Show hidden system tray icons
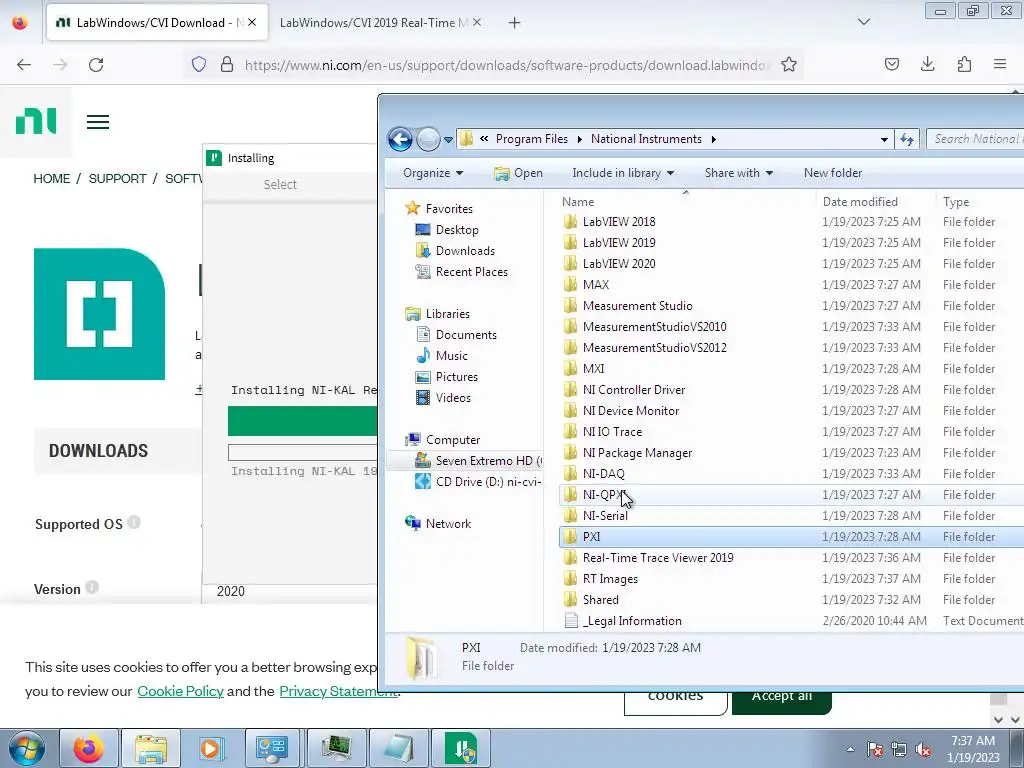Viewport: 1024px width, 768px height. [850, 749]
